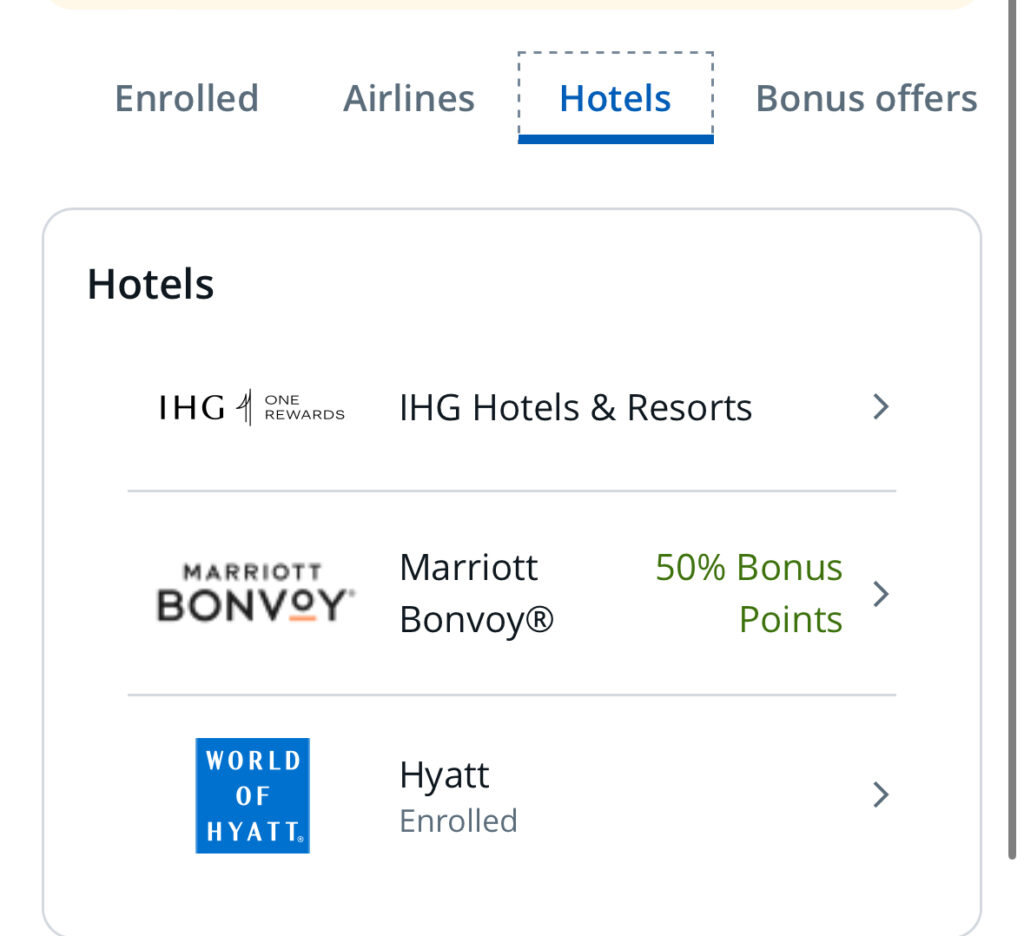Click the page vertical scrollbar
Image resolution: width=1024 pixels, height=936 pixels.
click(1012, 425)
